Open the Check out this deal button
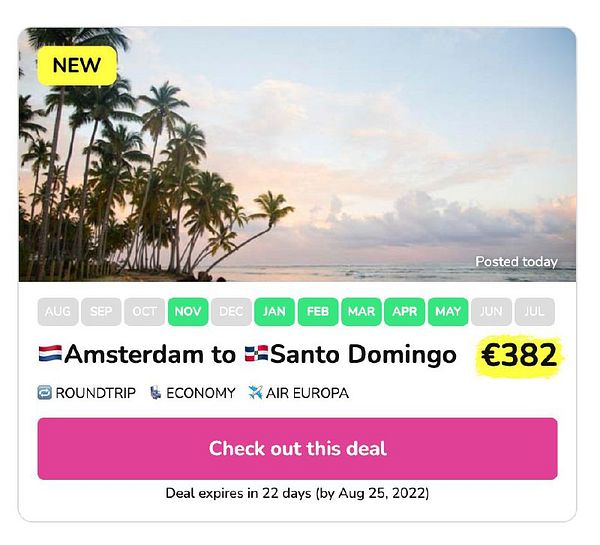 click(x=297, y=449)
